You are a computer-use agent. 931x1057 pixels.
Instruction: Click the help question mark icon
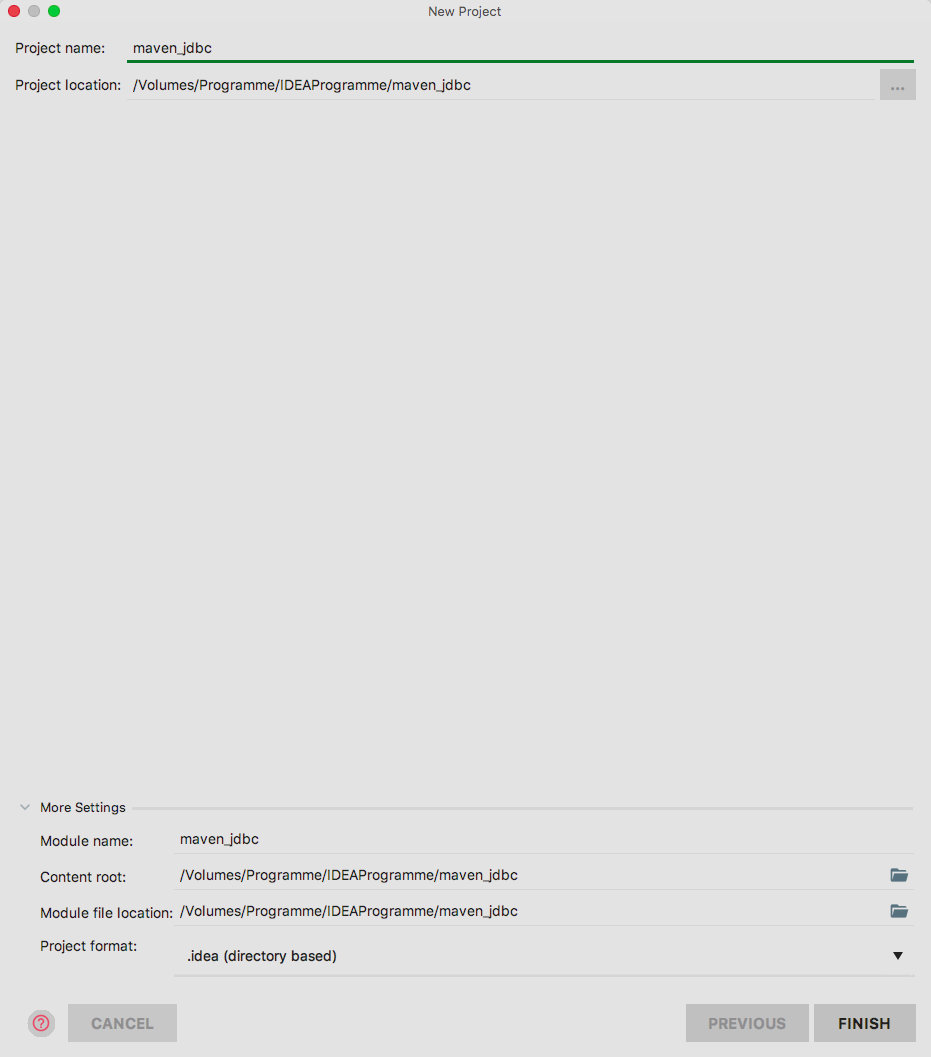(41, 1023)
